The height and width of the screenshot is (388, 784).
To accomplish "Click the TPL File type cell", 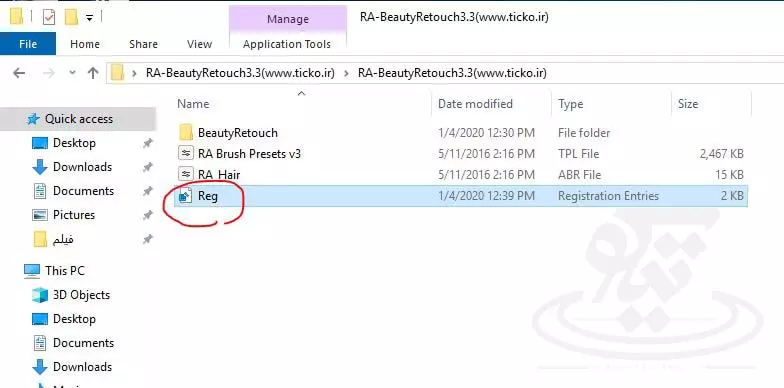I will (578, 154).
